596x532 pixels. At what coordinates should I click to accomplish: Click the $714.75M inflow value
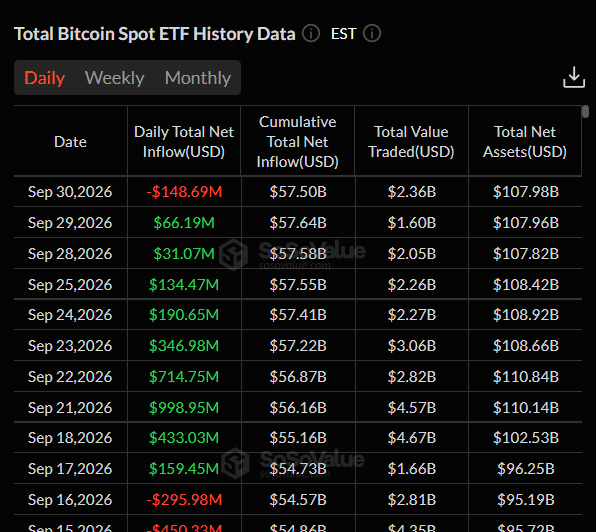(x=184, y=377)
